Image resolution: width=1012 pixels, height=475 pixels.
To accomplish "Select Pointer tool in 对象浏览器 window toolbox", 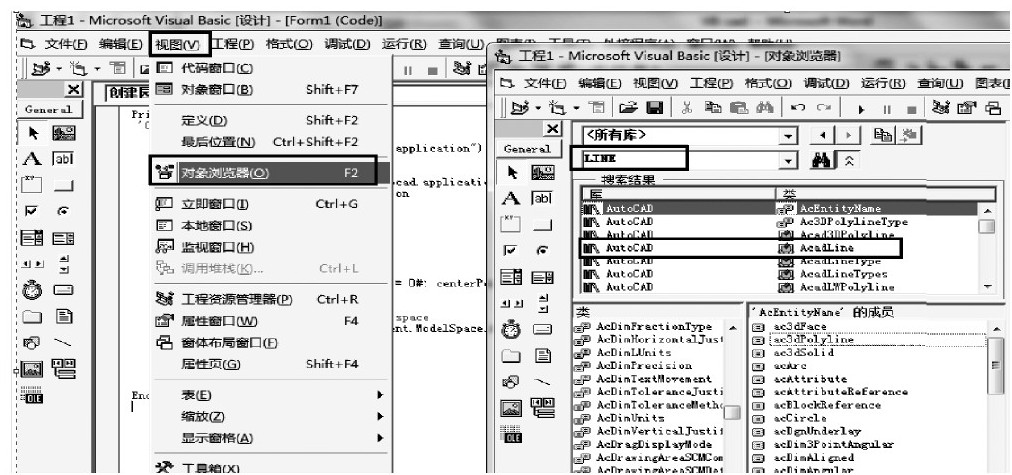I will tap(513, 172).
